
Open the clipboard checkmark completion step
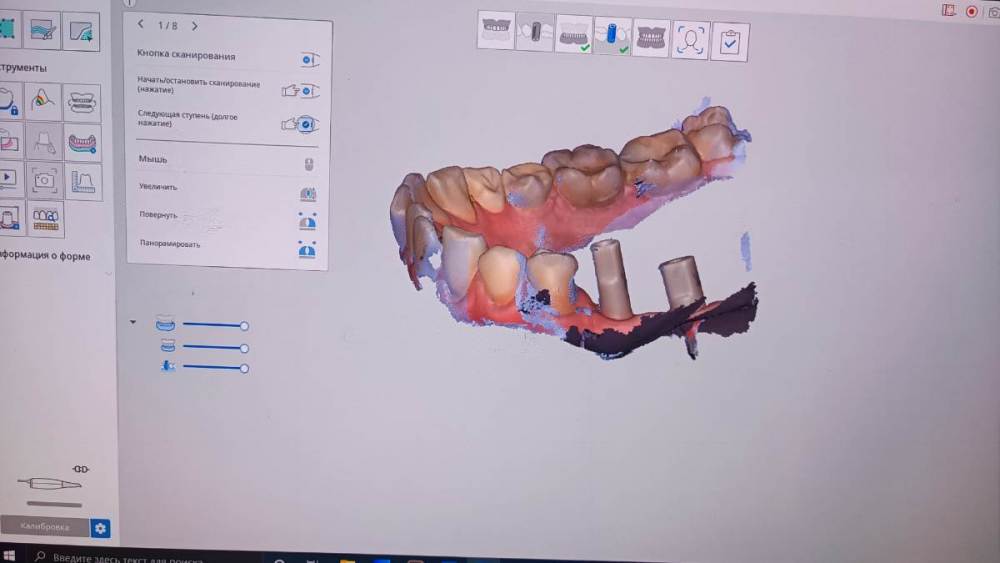[730, 41]
